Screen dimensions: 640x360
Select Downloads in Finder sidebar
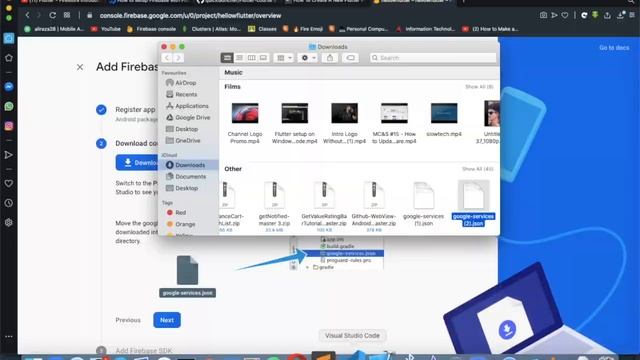[189, 165]
